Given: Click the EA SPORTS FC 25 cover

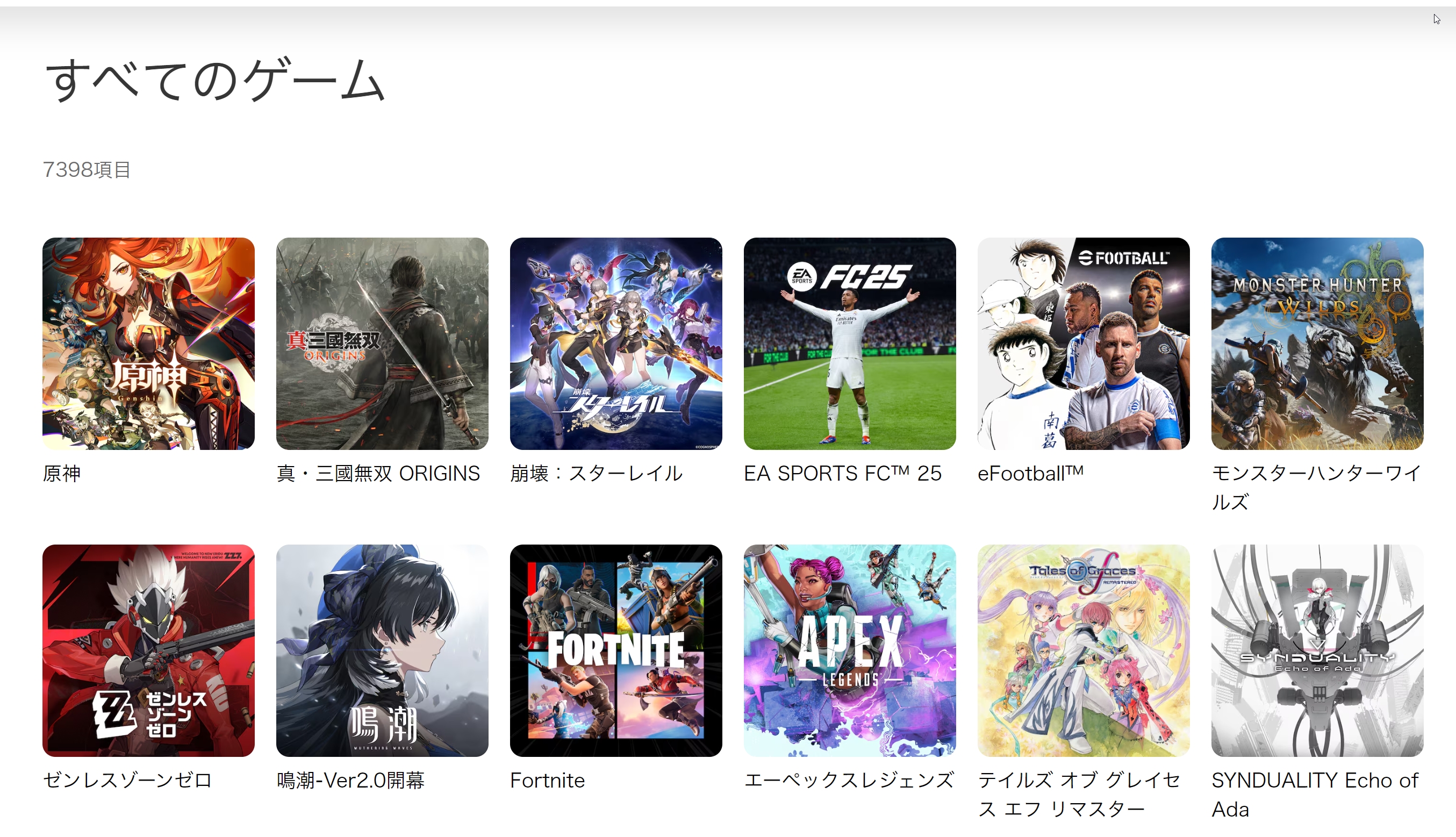Looking at the screenshot, I should pos(850,343).
